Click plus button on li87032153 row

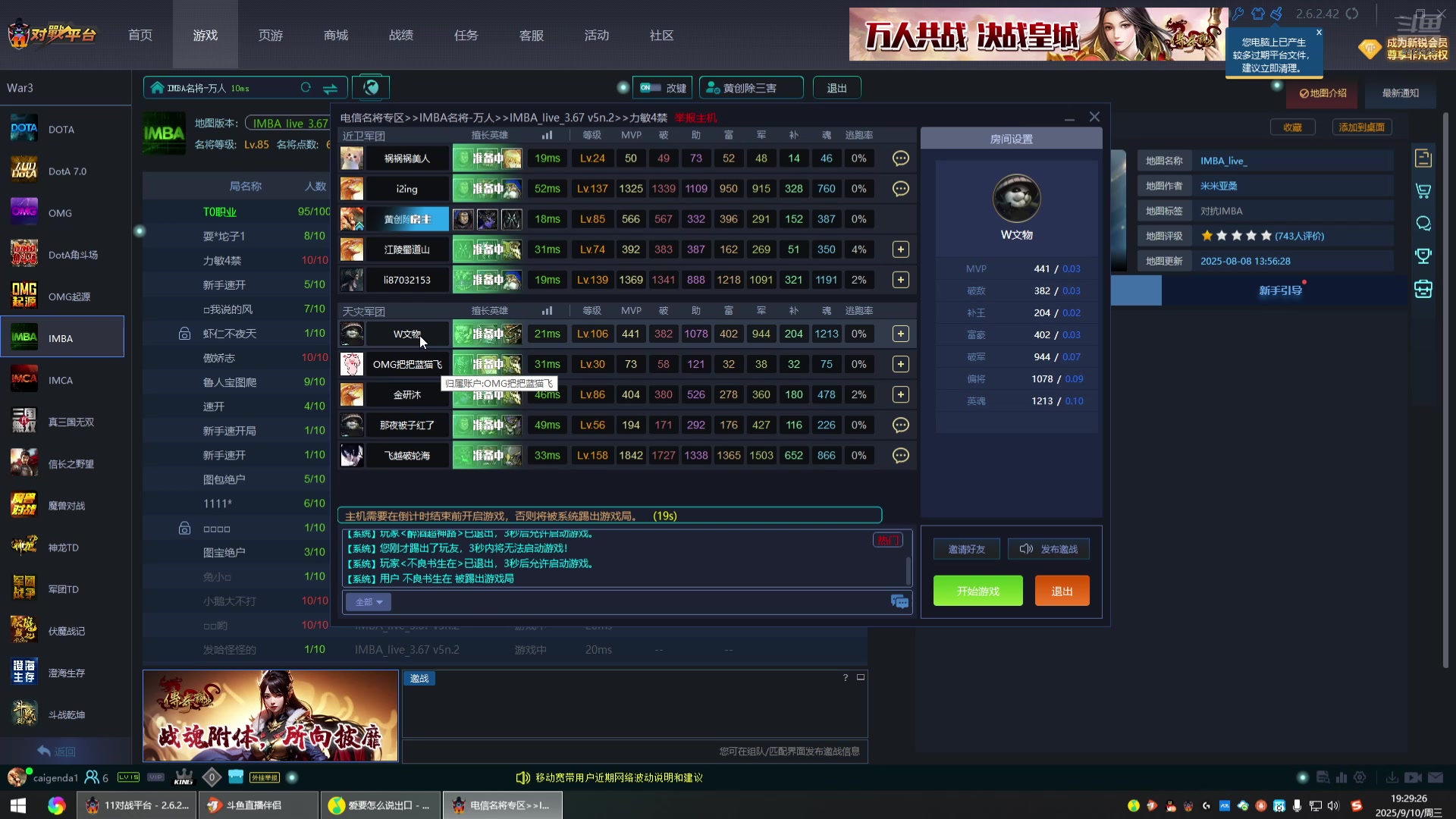pos(900,280)
